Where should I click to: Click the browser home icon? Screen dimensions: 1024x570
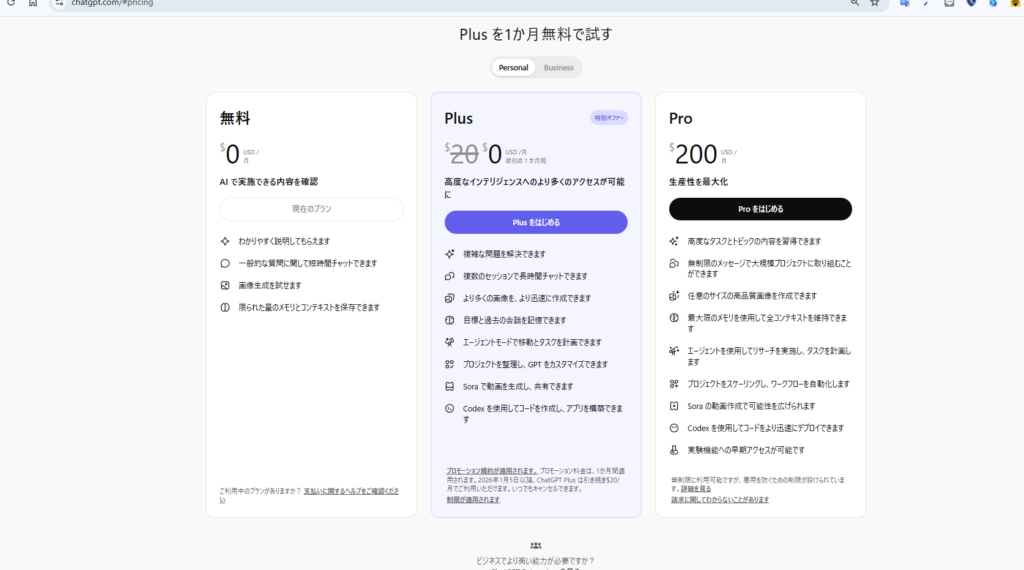point(33,3)
